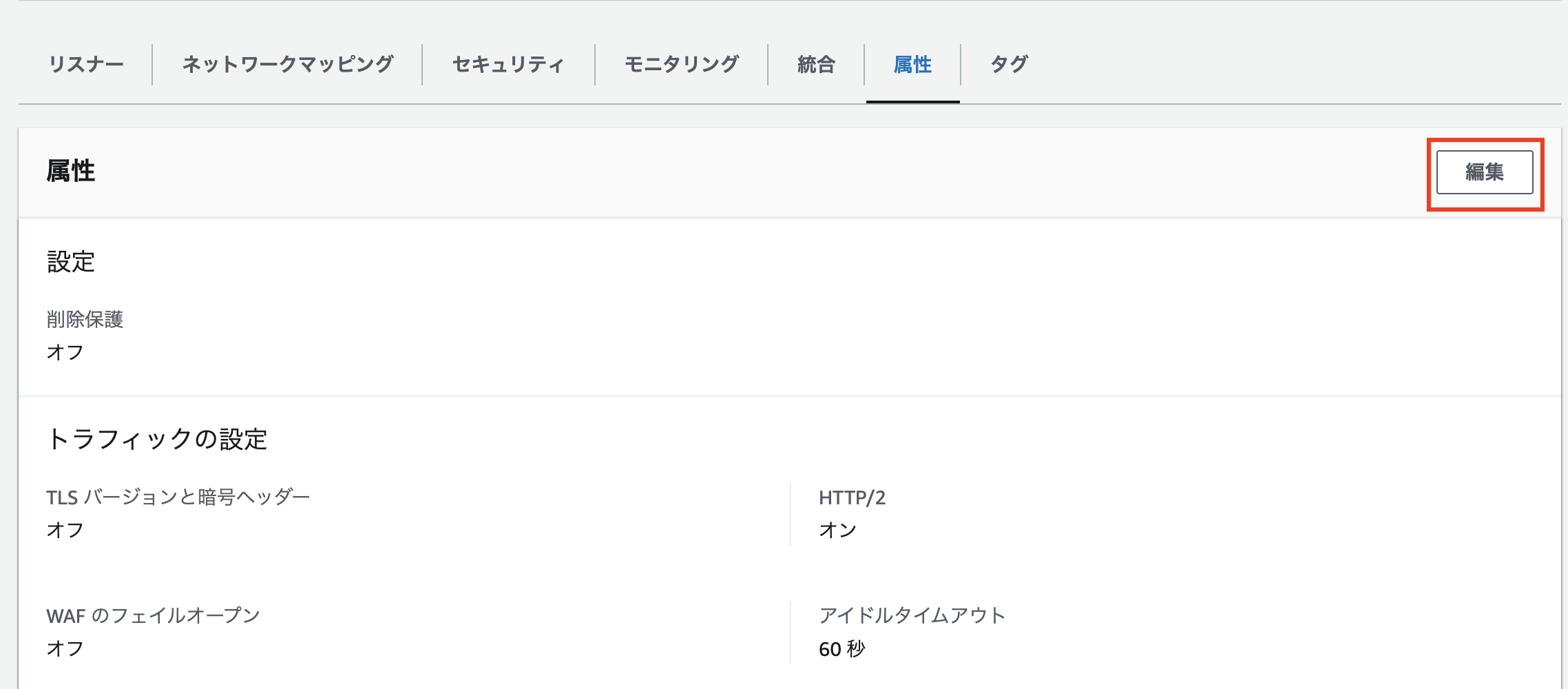Click the 削除保護 label
This screenshot has height=689, width=1568.
pos(85,320)
